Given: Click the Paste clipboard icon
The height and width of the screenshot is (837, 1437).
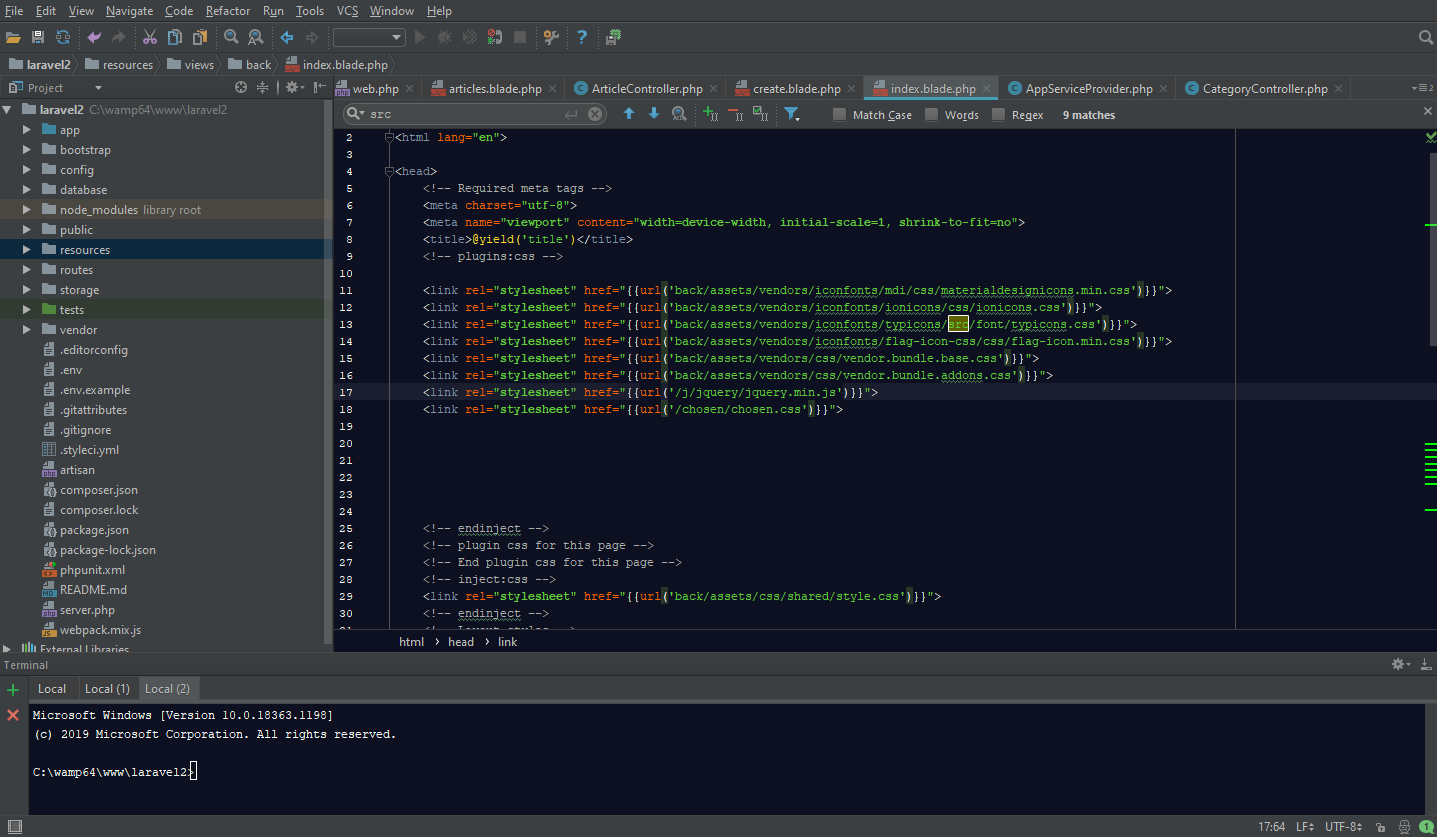Looking at the screenshot, I should tap(200, 37).
